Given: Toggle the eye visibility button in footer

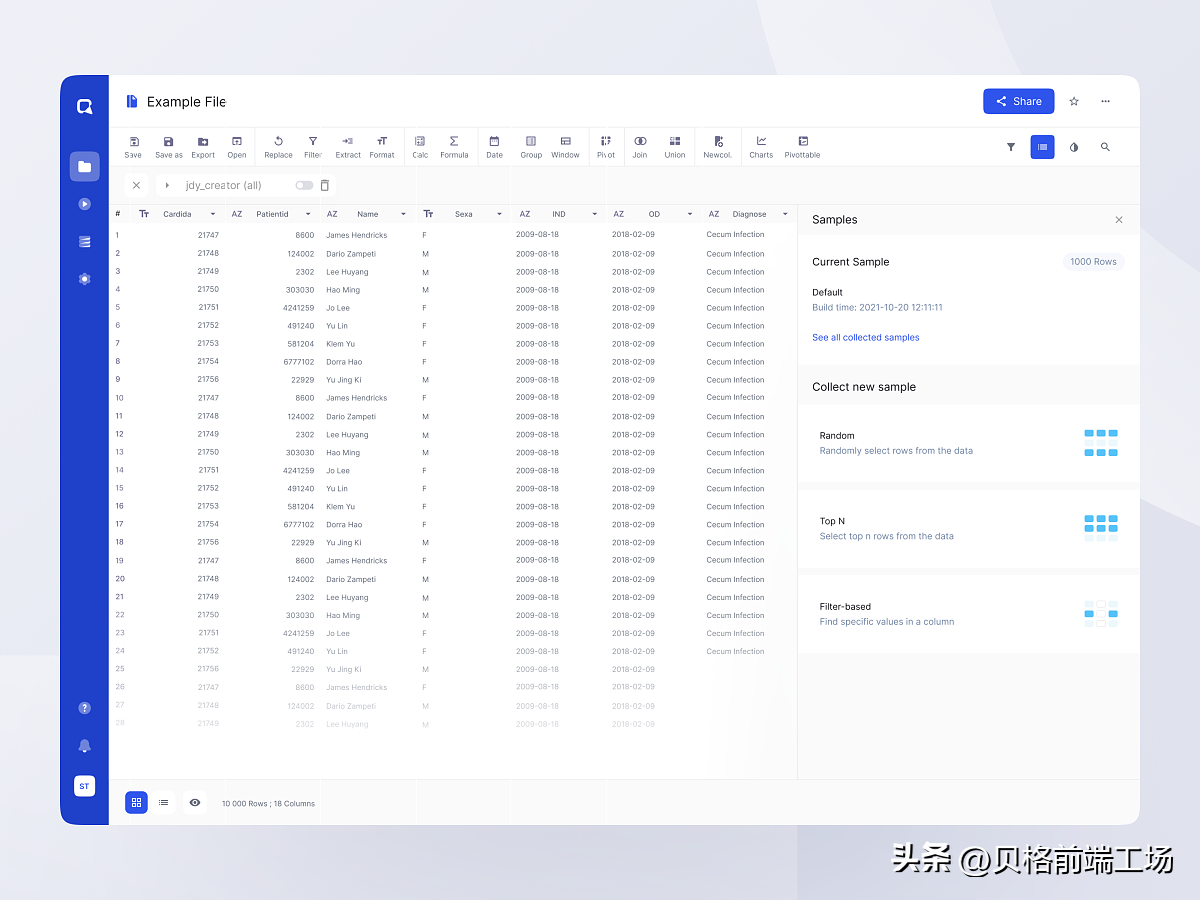Looking at the screenshot, I should [195, 802].
